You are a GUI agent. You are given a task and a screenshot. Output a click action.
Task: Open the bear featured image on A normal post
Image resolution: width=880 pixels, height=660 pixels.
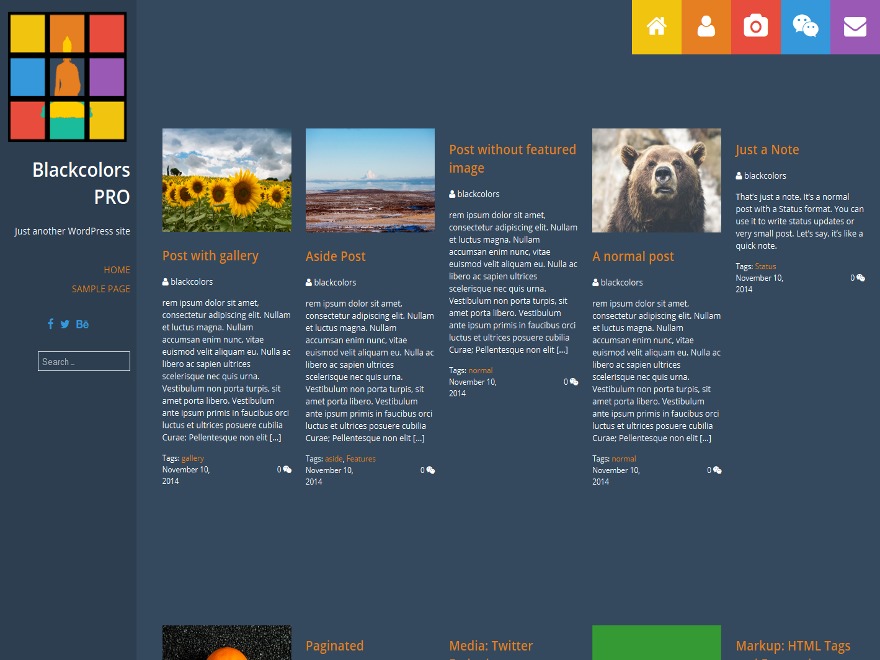pyautogui.click(x=656, y=180)
